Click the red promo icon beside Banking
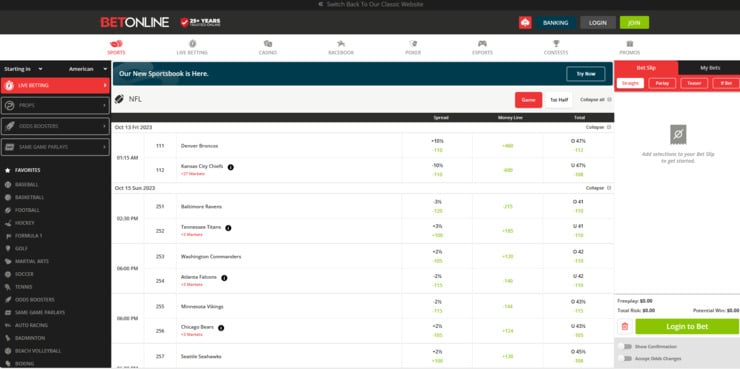The width and height of the screenshot is (740, 369). coord(525,22)
